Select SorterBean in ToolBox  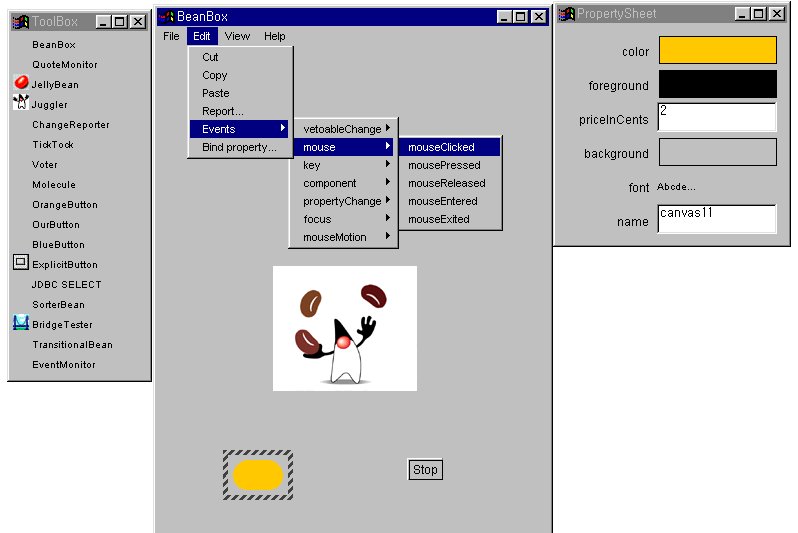pos(59,304)
